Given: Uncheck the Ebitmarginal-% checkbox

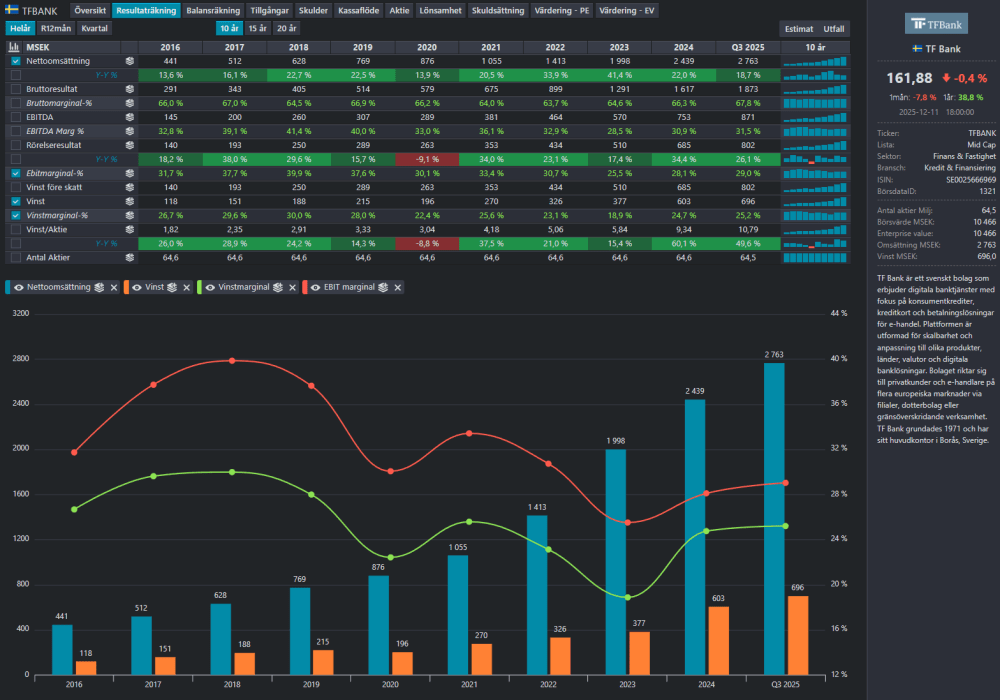Looking at the screenshot, I should pyautogui.click(x=16, y=173).
